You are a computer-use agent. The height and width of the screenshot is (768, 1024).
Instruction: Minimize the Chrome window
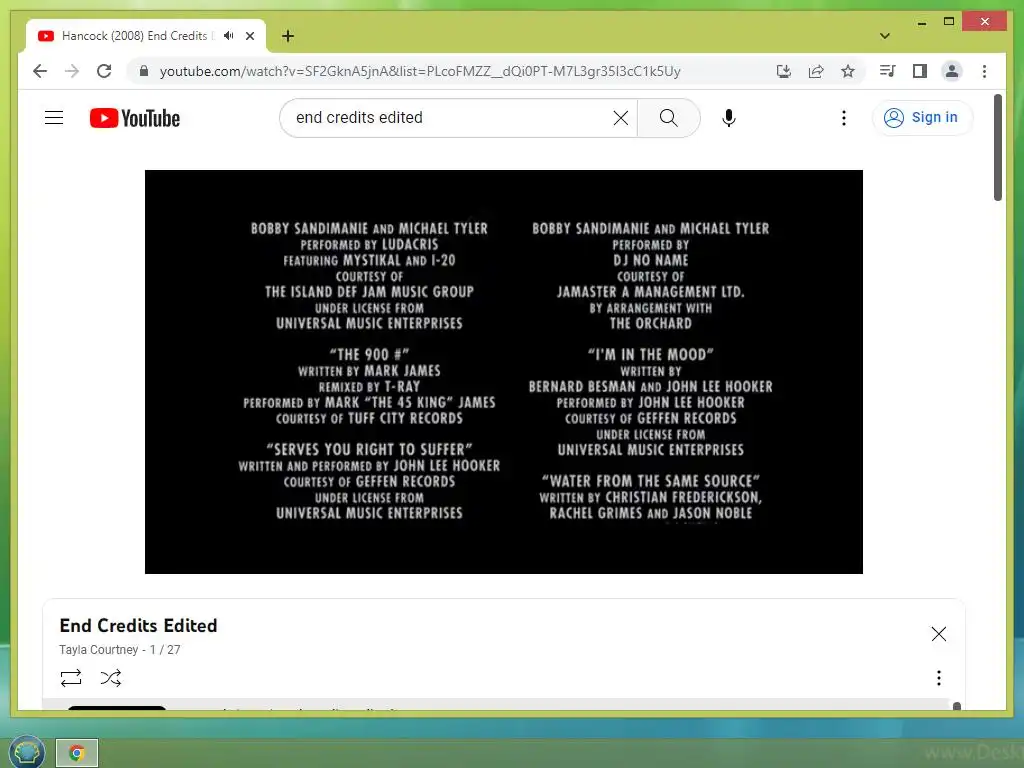pos(921,22)
